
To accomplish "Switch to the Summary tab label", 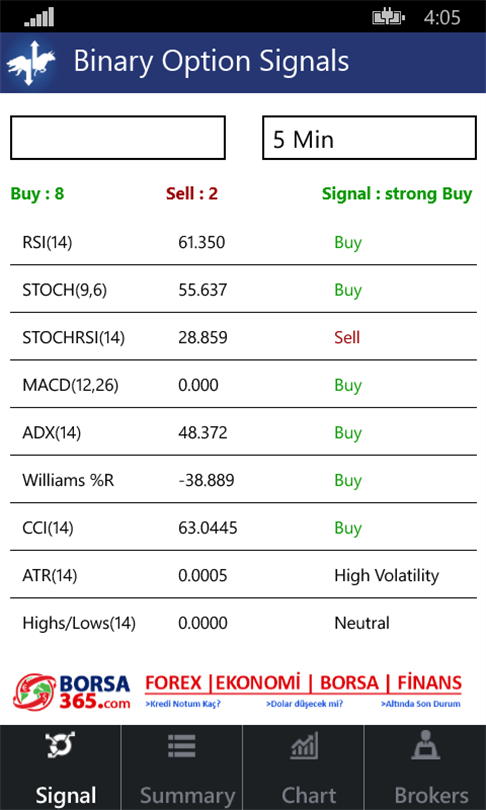I will pos(187,795).
